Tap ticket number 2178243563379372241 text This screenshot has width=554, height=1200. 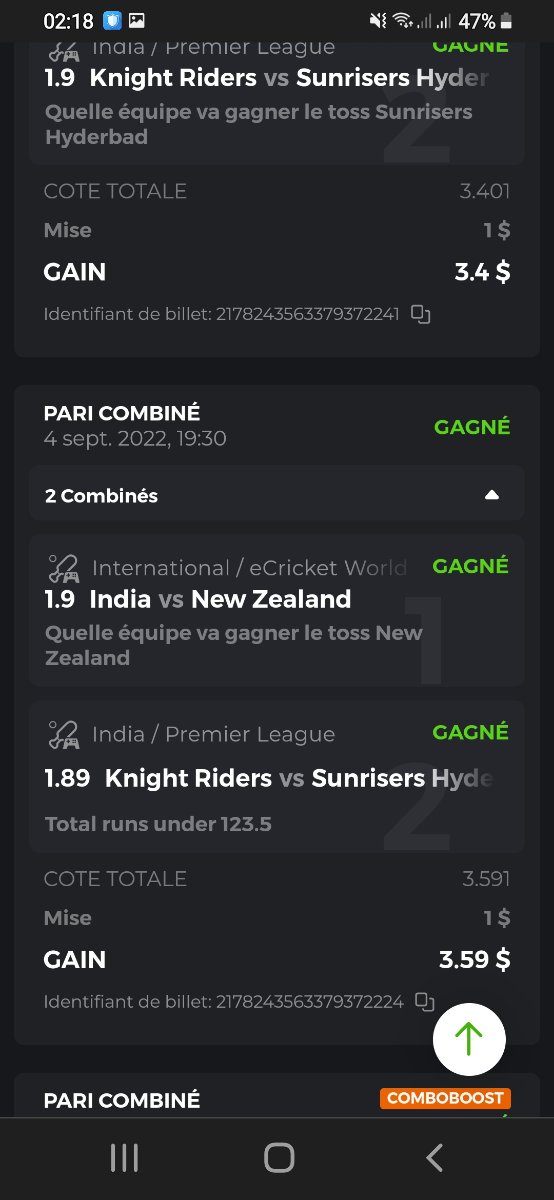coord(308,314)
